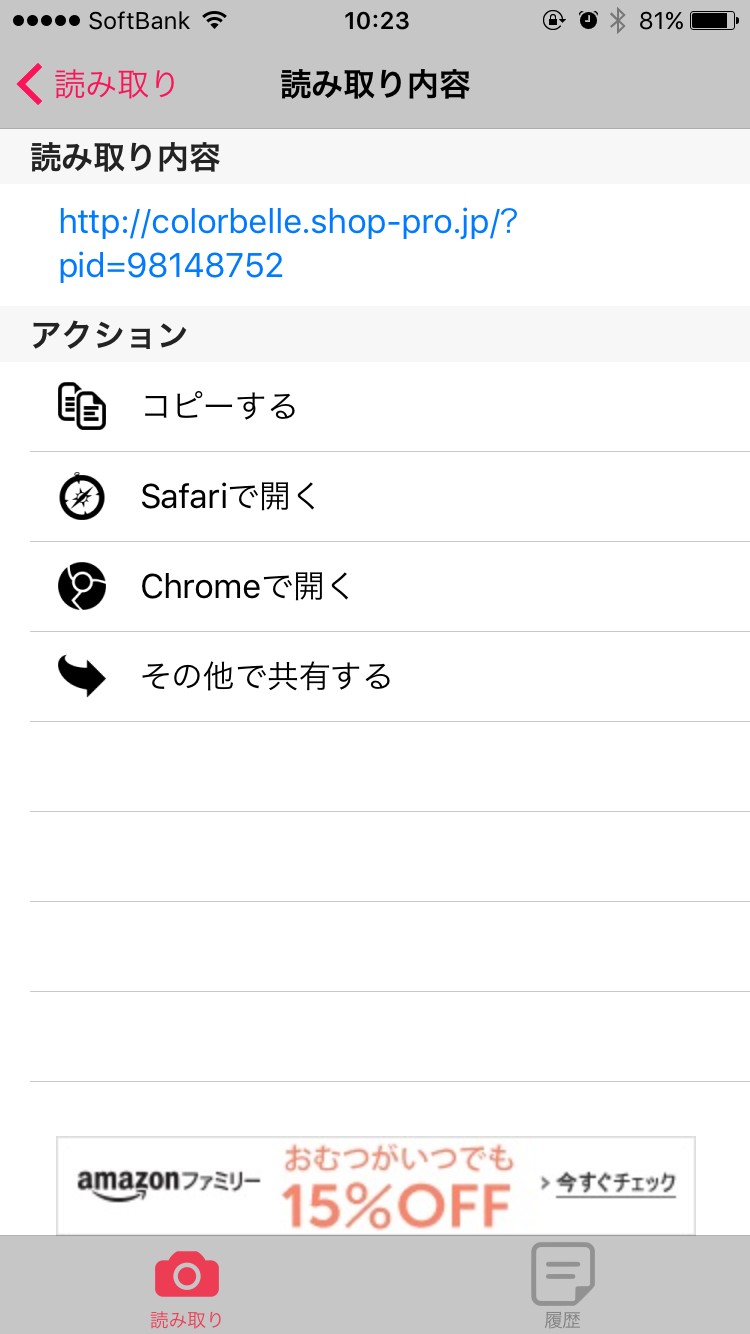Image resolution: width=750 pixels, height=1334 pixels.
Task: Tap the 読み取り内容 navigation title
Action: click(375, 85)
